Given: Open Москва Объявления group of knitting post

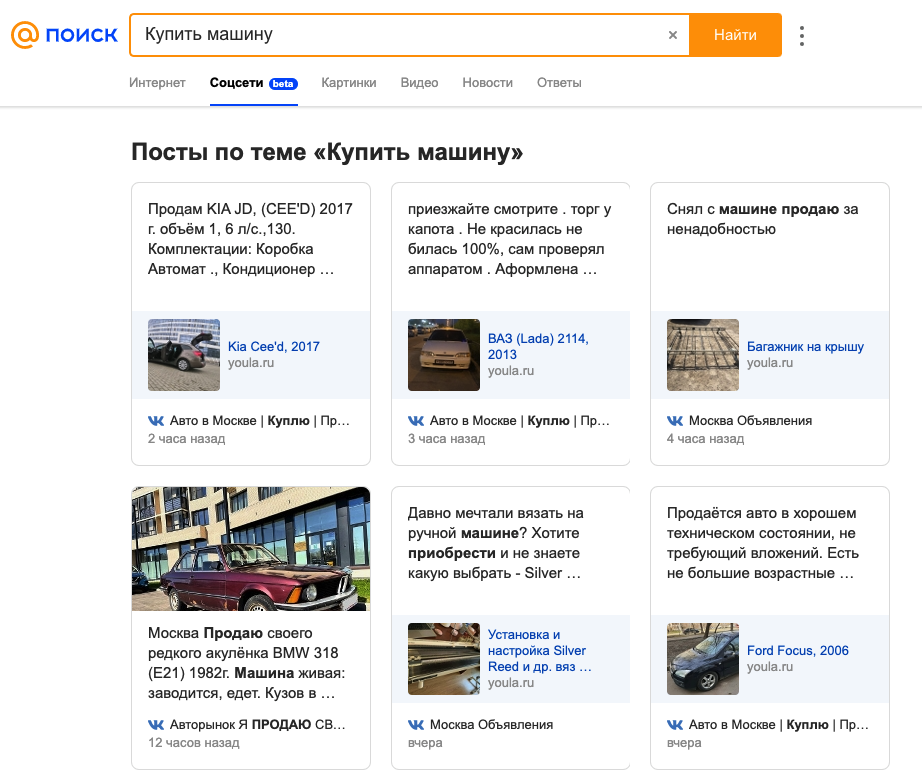Looking at the screenshot, I should (x=491, y=725).
